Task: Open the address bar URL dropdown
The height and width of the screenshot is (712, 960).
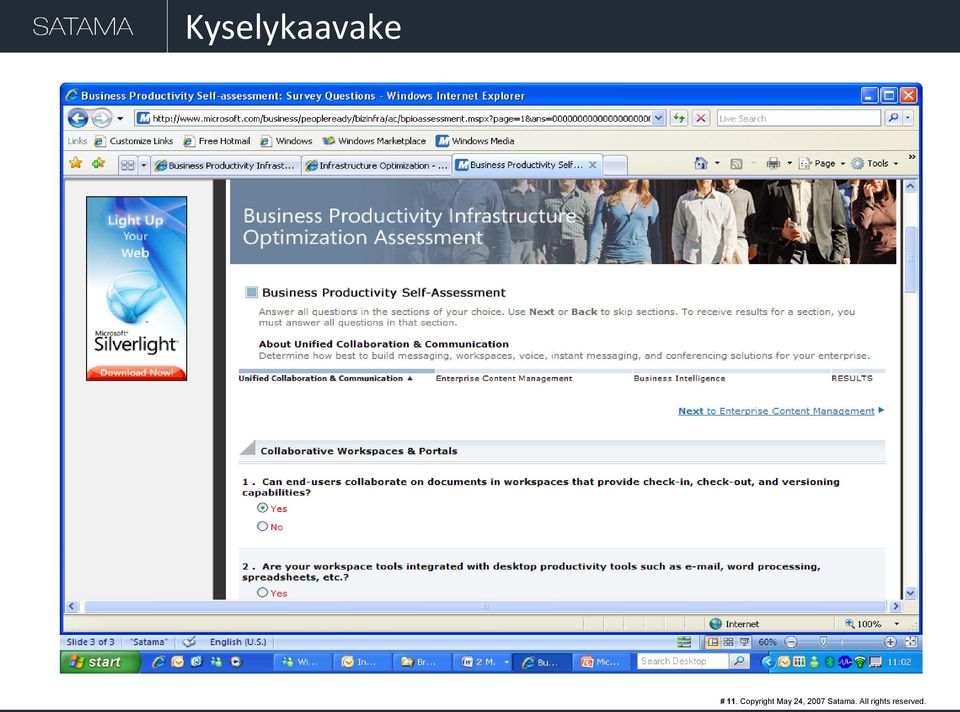Action: (658, 118)
